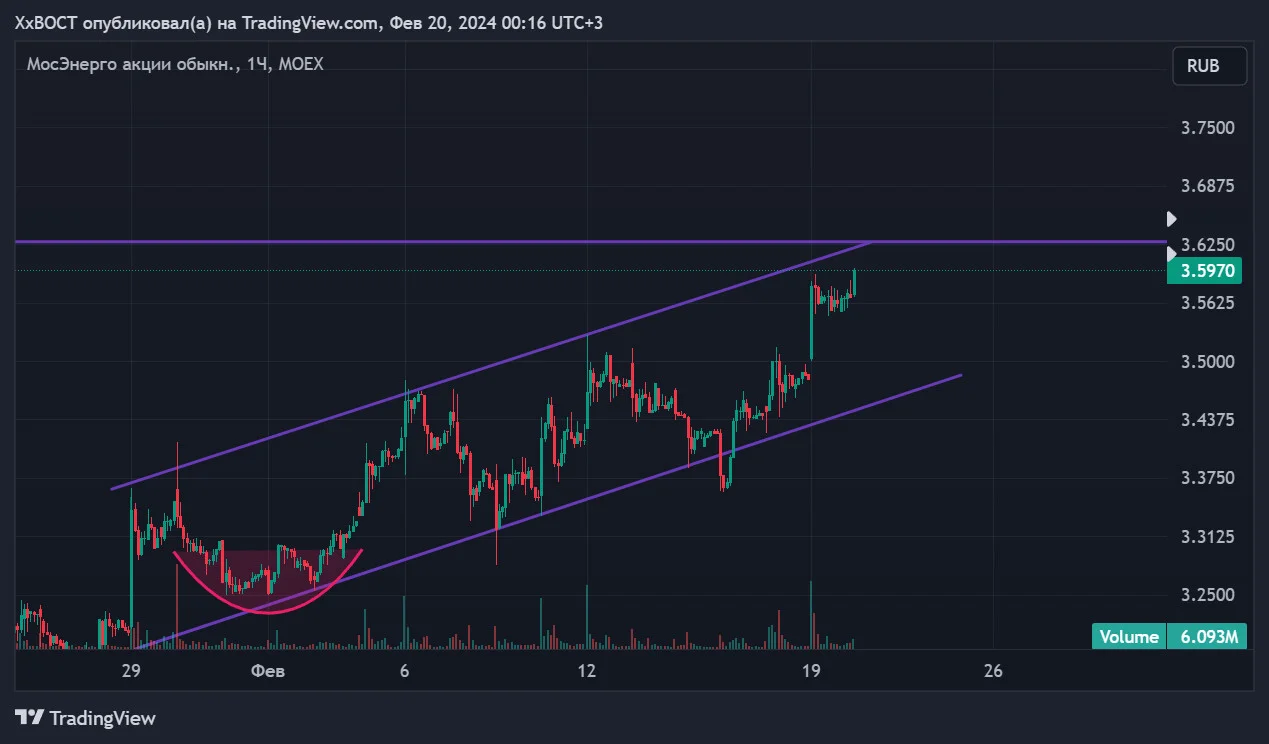Click the 29 date label on time axis
The image size is (1269, 744).
[x=130, y=671]
